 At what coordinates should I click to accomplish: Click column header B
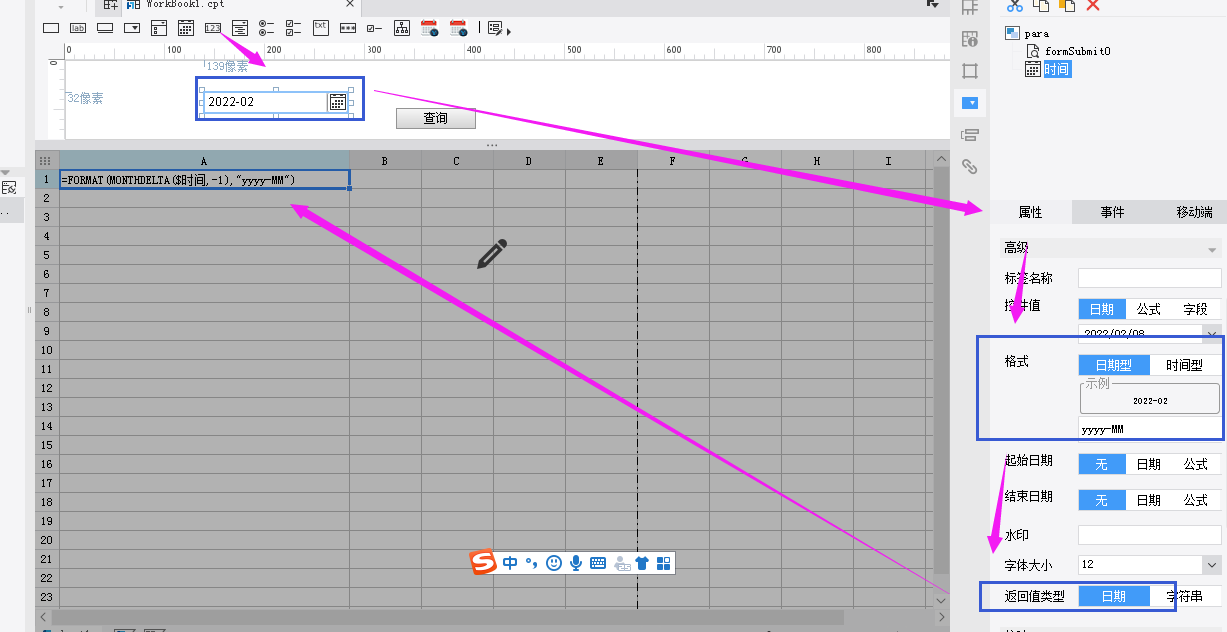385,160
